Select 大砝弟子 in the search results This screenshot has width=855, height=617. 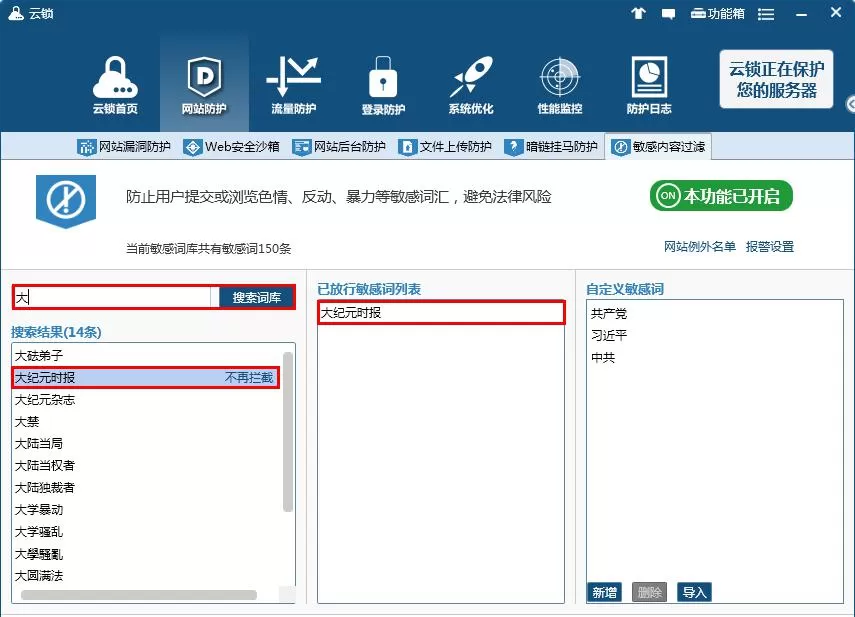[147, 355]
